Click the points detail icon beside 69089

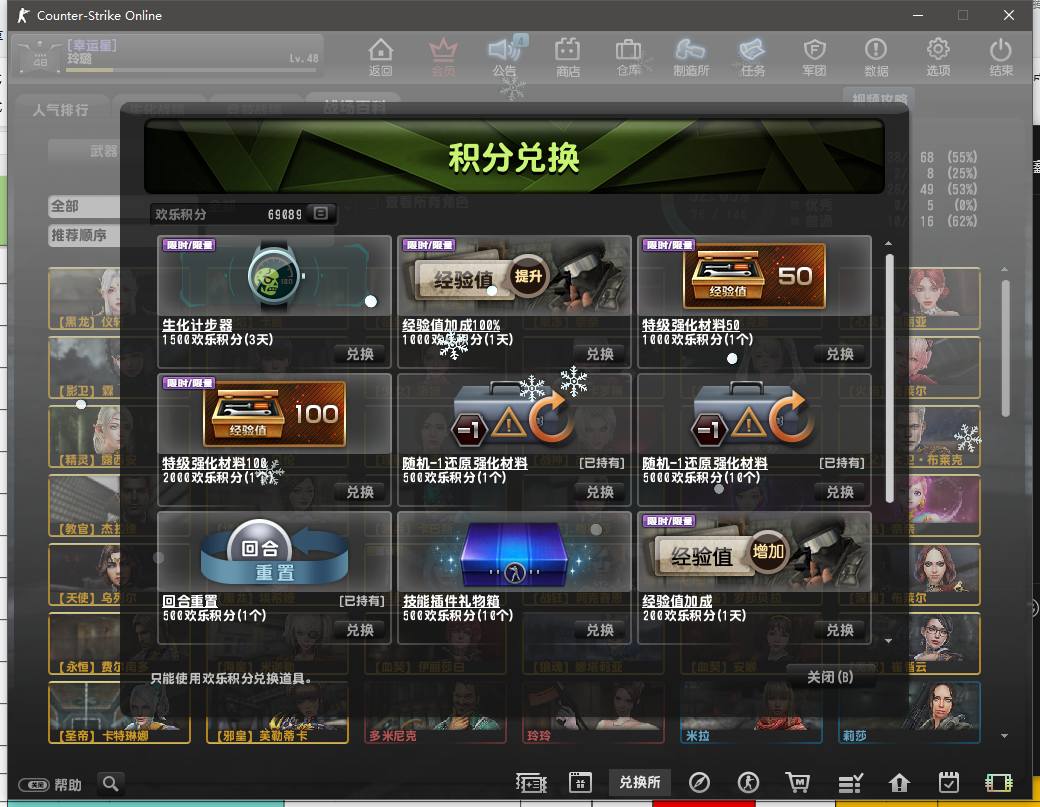(320, 213)
